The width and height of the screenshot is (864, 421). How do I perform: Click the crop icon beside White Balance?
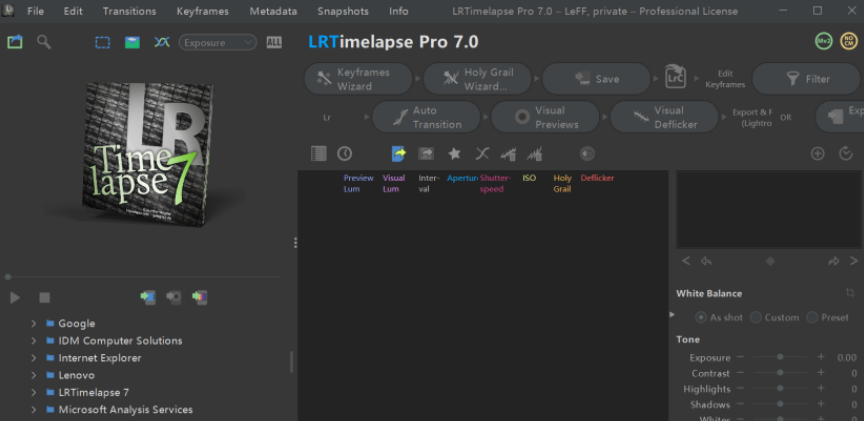[850, 293]
